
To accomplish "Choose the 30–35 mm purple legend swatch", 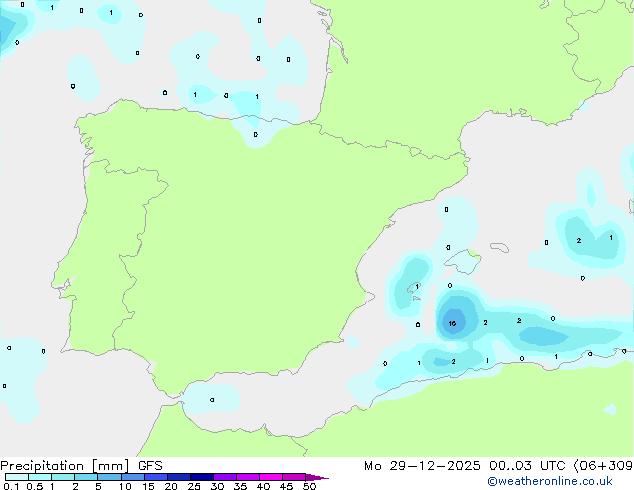I will [x=225, y=477].
